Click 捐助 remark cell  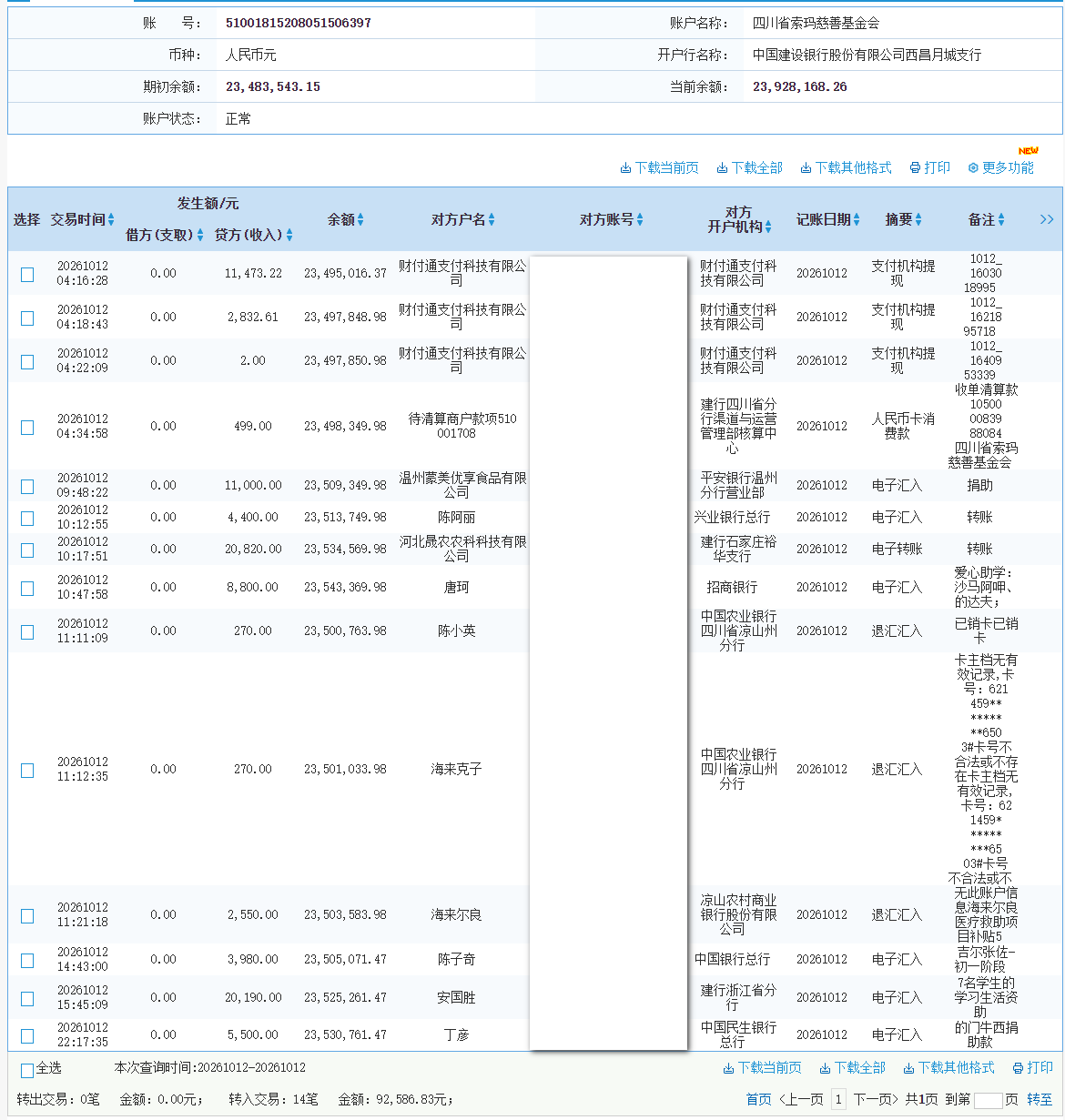click(x=979, y=485)
